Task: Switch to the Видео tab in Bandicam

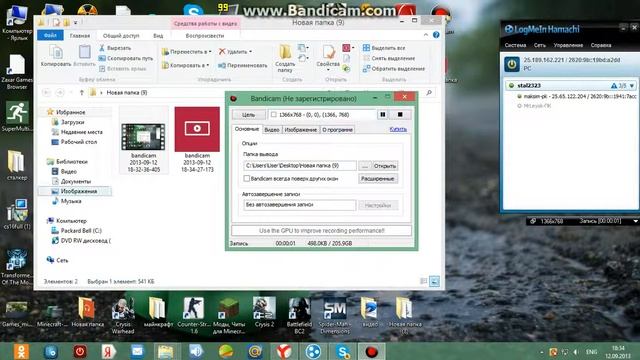Action: point(271,130)
